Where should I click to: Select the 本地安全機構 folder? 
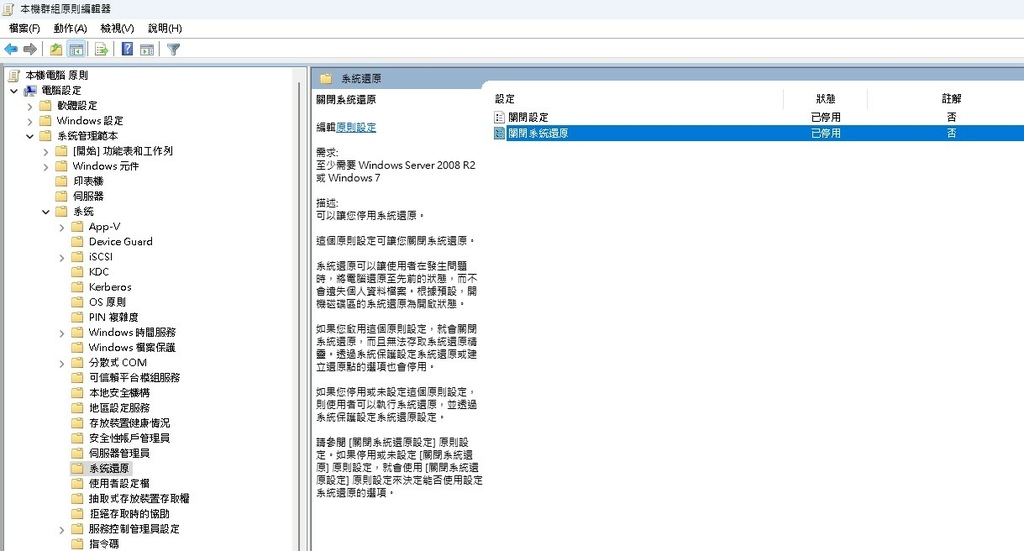pyautogui.click(x=120, y=392)
